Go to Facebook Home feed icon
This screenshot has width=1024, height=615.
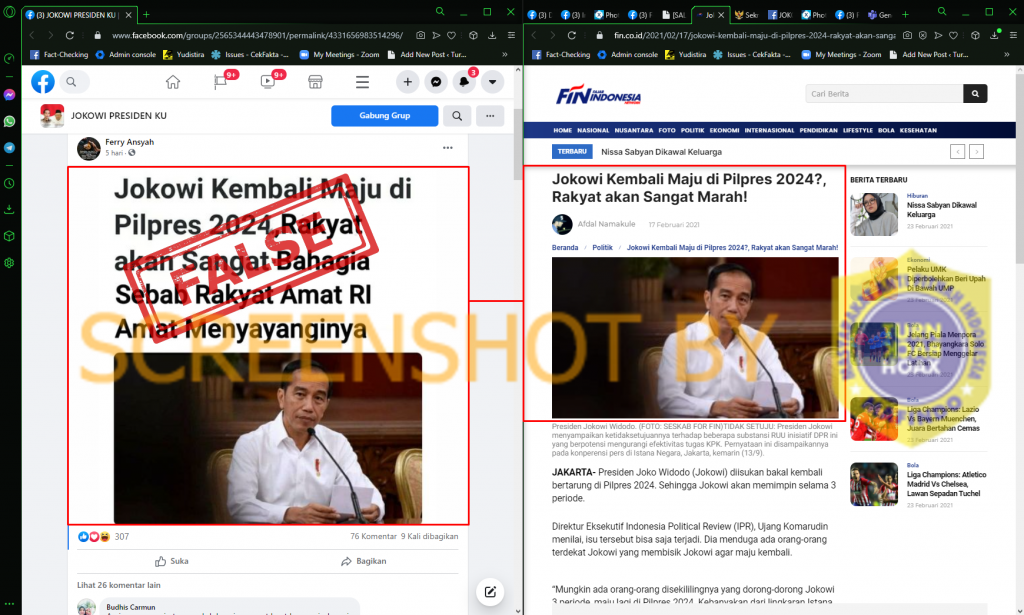172,82
